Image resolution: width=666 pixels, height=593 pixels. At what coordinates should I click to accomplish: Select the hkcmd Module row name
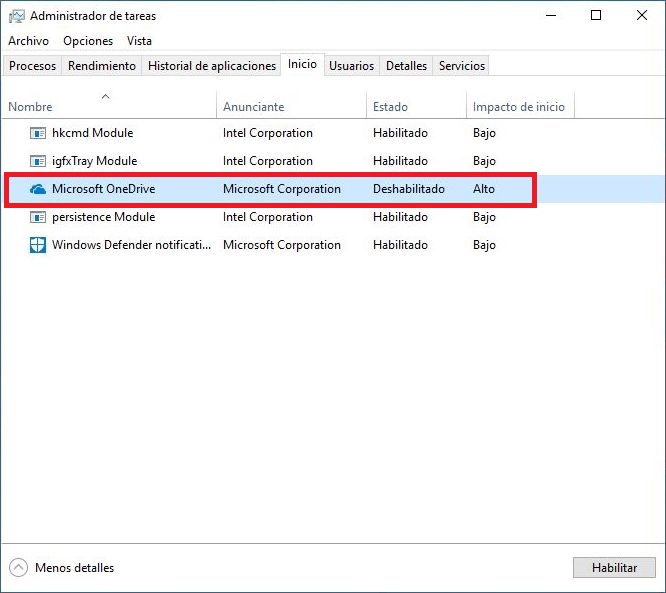(x=93, y=133)
